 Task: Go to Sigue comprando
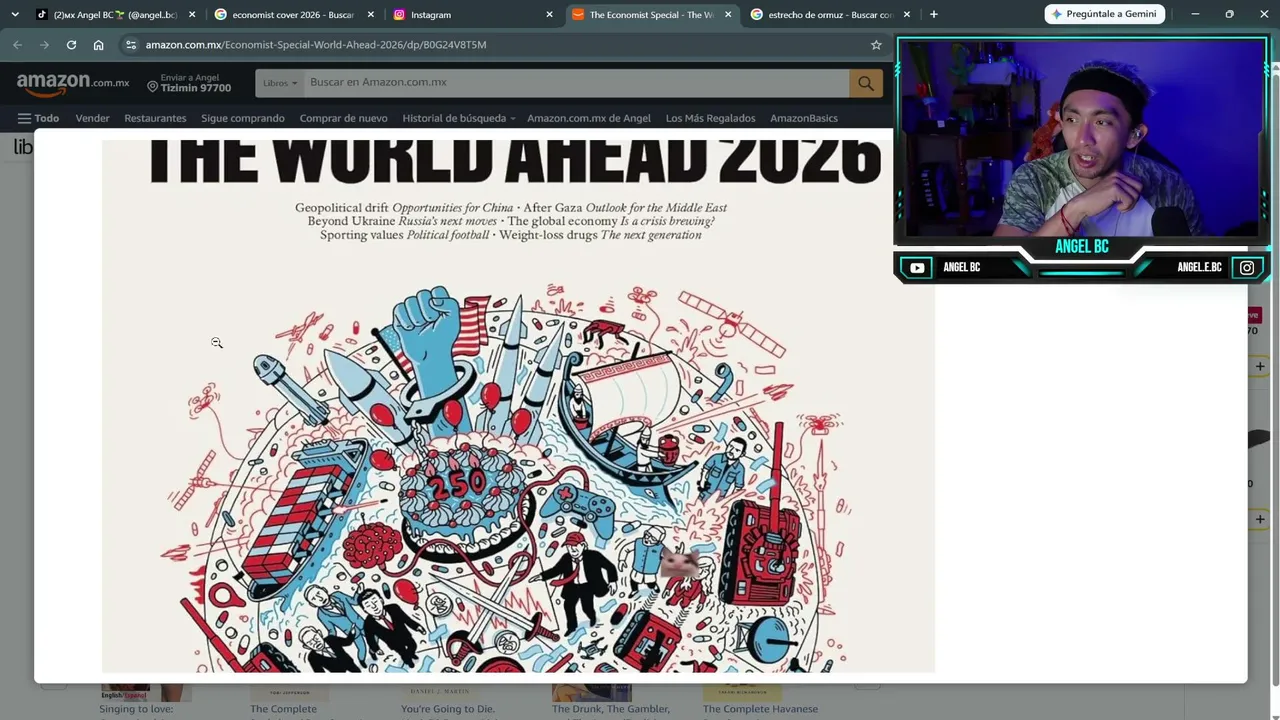click(x=243, y=118)
